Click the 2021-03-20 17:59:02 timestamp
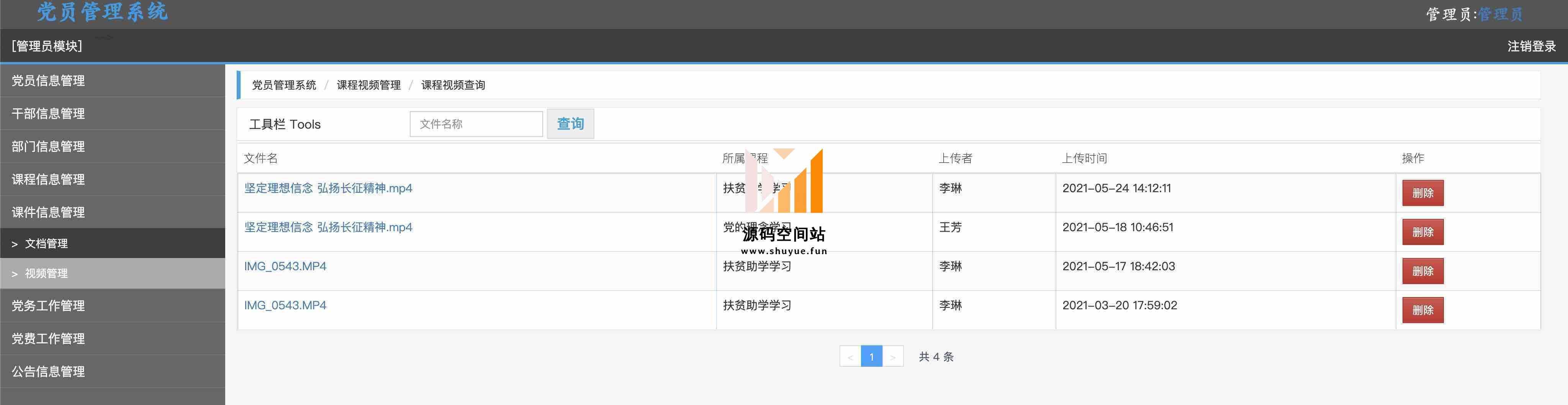 click(x=1120, y=305)
